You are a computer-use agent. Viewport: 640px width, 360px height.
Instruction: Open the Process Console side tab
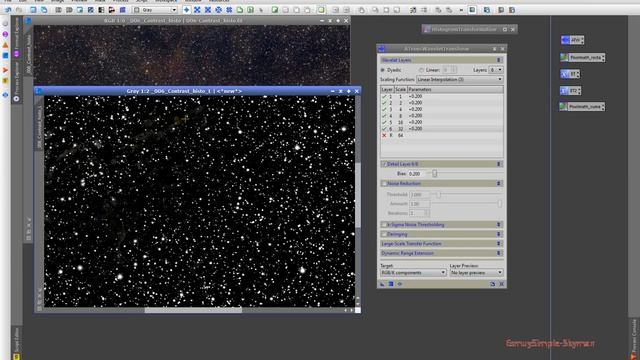click(634, 338)
